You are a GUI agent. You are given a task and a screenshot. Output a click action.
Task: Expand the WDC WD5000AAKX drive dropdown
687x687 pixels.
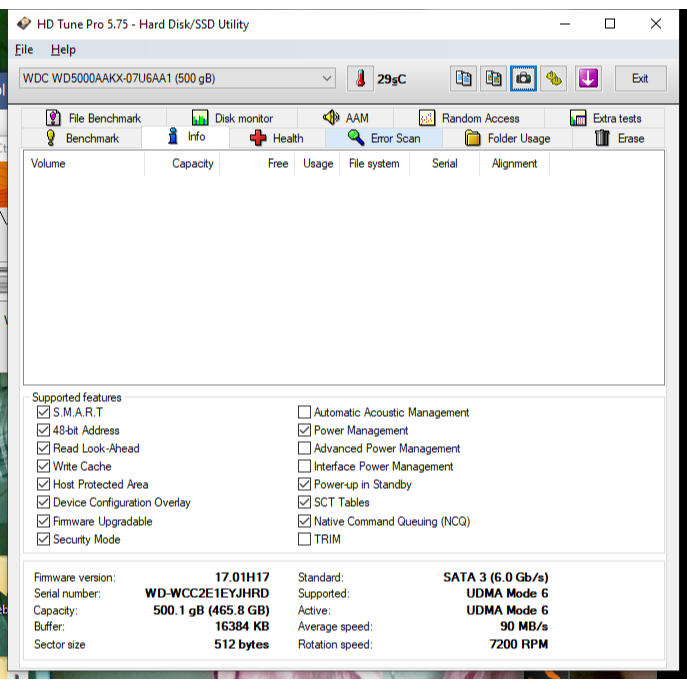click(x=327, y=78)
